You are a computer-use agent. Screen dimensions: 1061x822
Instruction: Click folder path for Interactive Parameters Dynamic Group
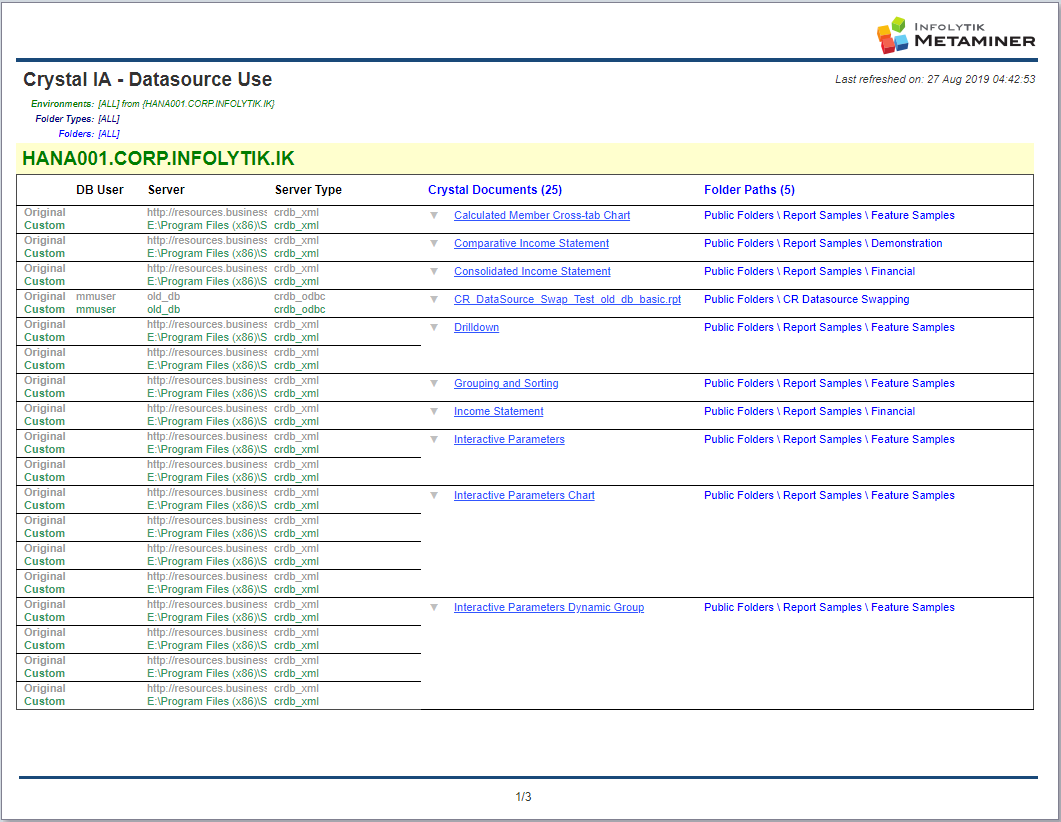[829, 608]
